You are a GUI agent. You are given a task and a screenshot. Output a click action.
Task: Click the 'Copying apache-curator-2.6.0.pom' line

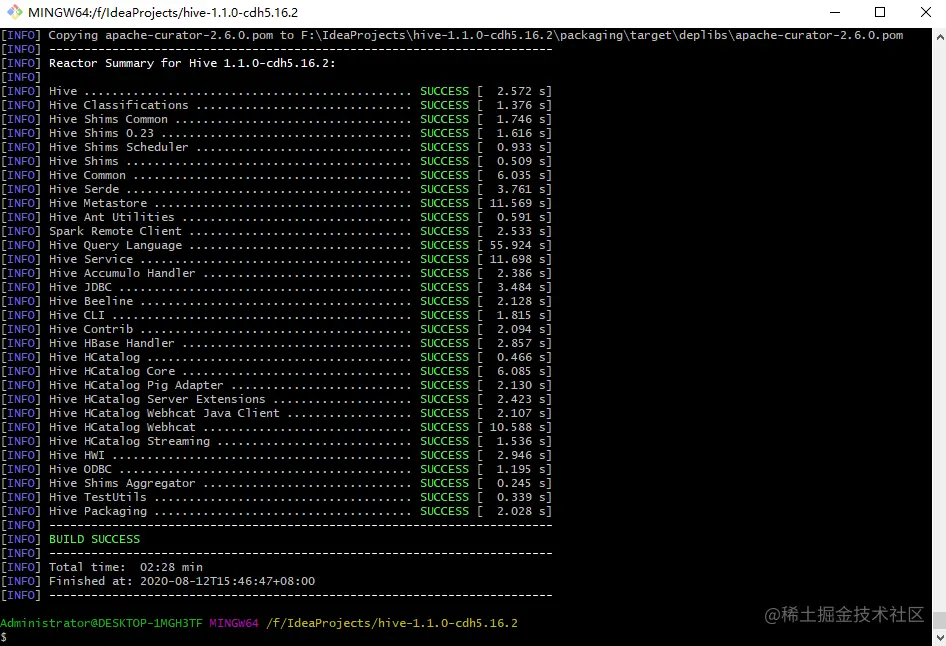(452, 35)
